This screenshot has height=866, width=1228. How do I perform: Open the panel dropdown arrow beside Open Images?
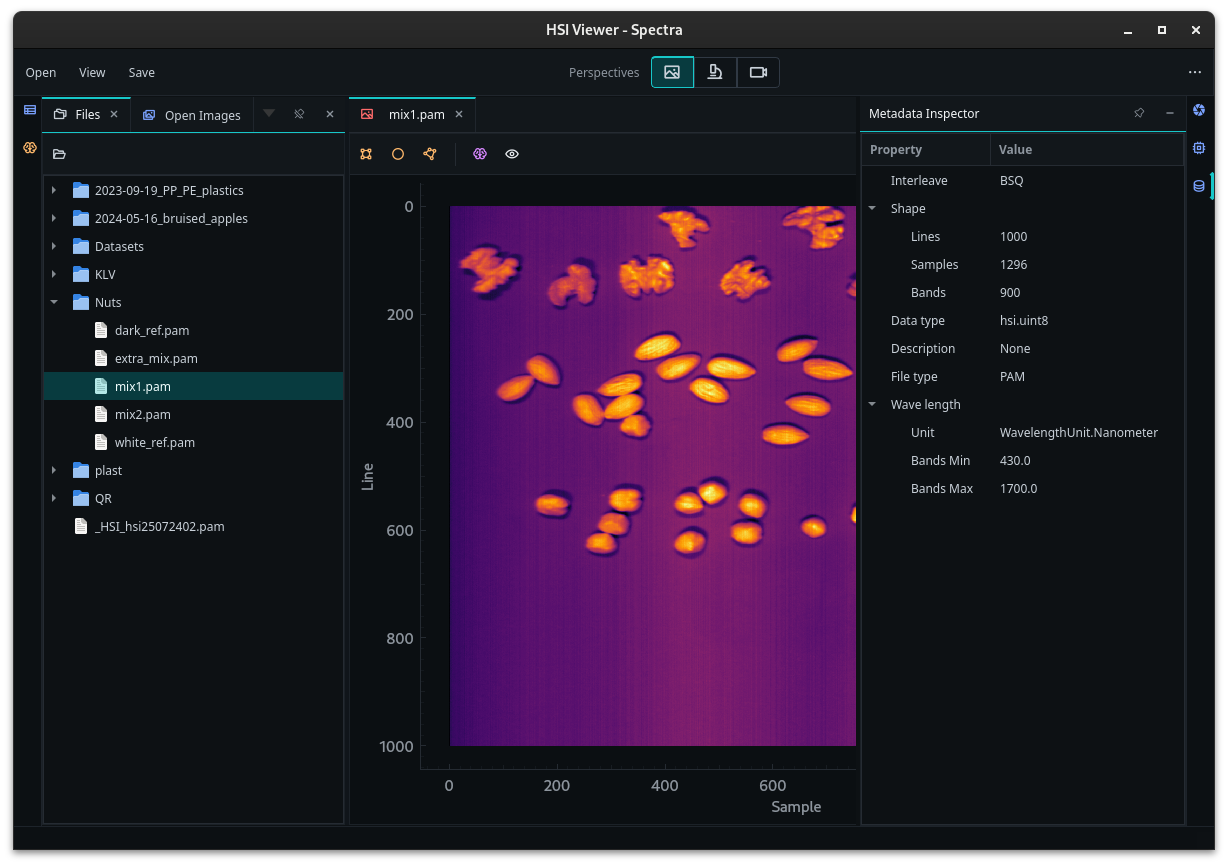(269, 114)
